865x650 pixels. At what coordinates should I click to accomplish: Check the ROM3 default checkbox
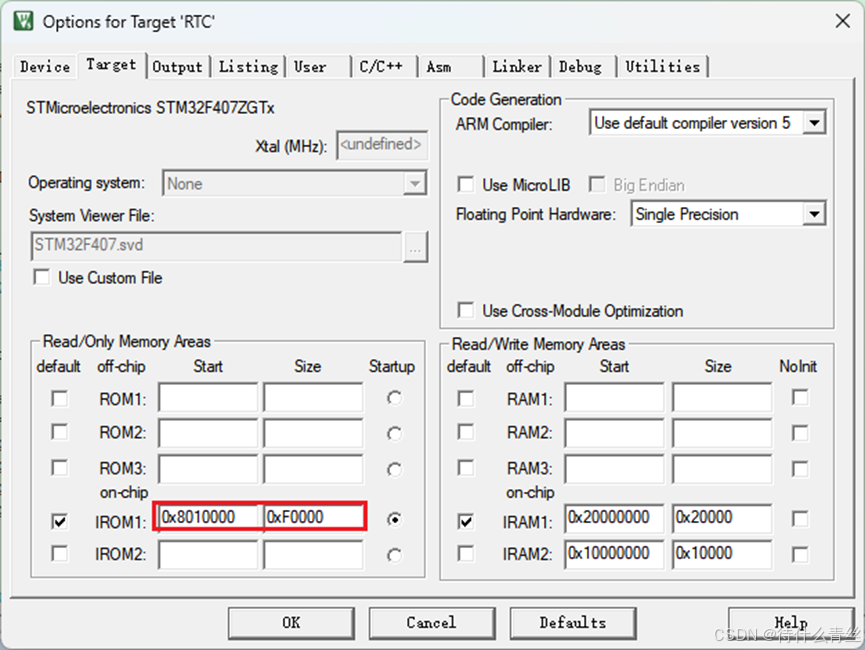tap(60, 468)
